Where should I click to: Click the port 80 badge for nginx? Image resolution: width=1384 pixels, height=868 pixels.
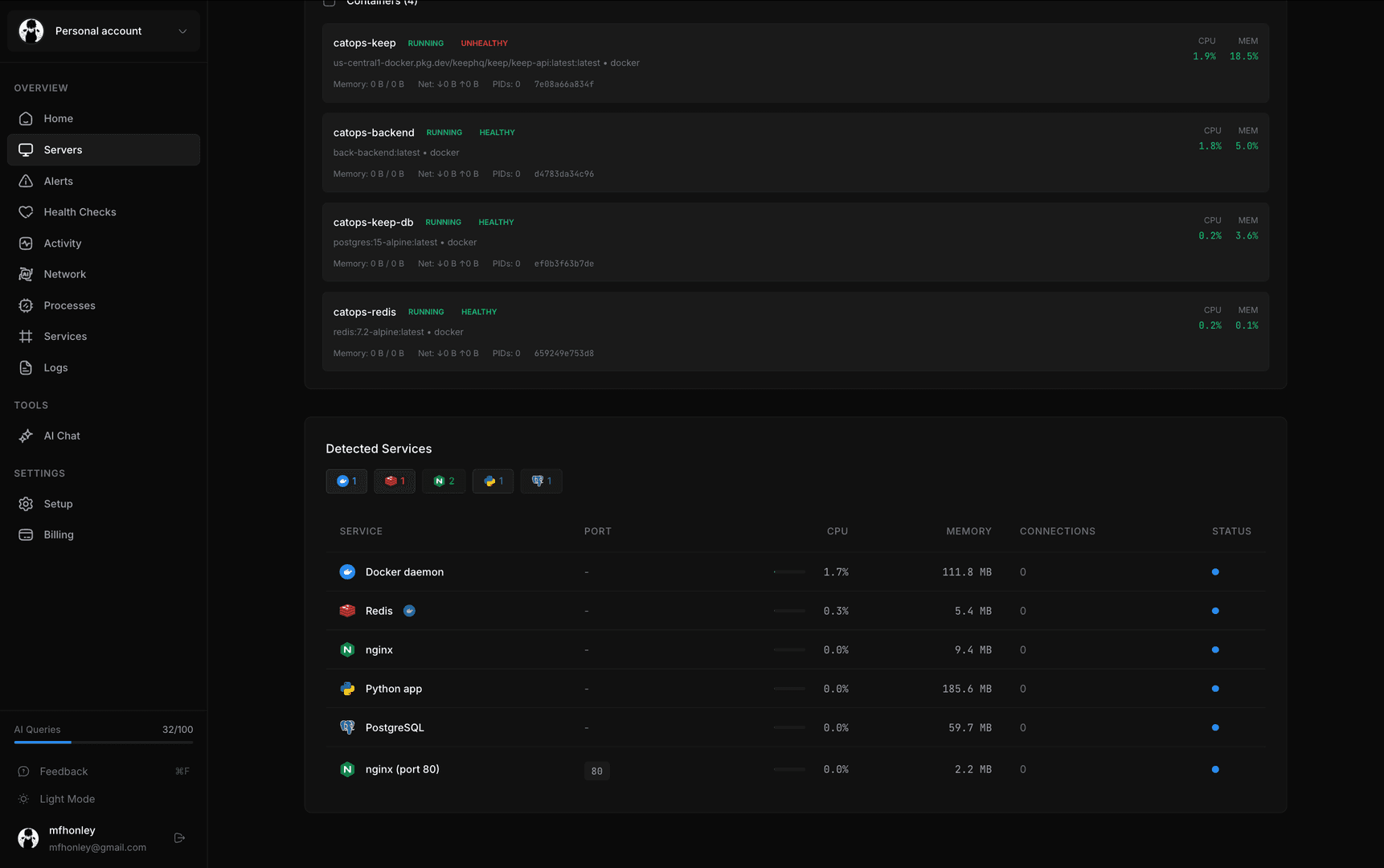[x=596, y=772]
